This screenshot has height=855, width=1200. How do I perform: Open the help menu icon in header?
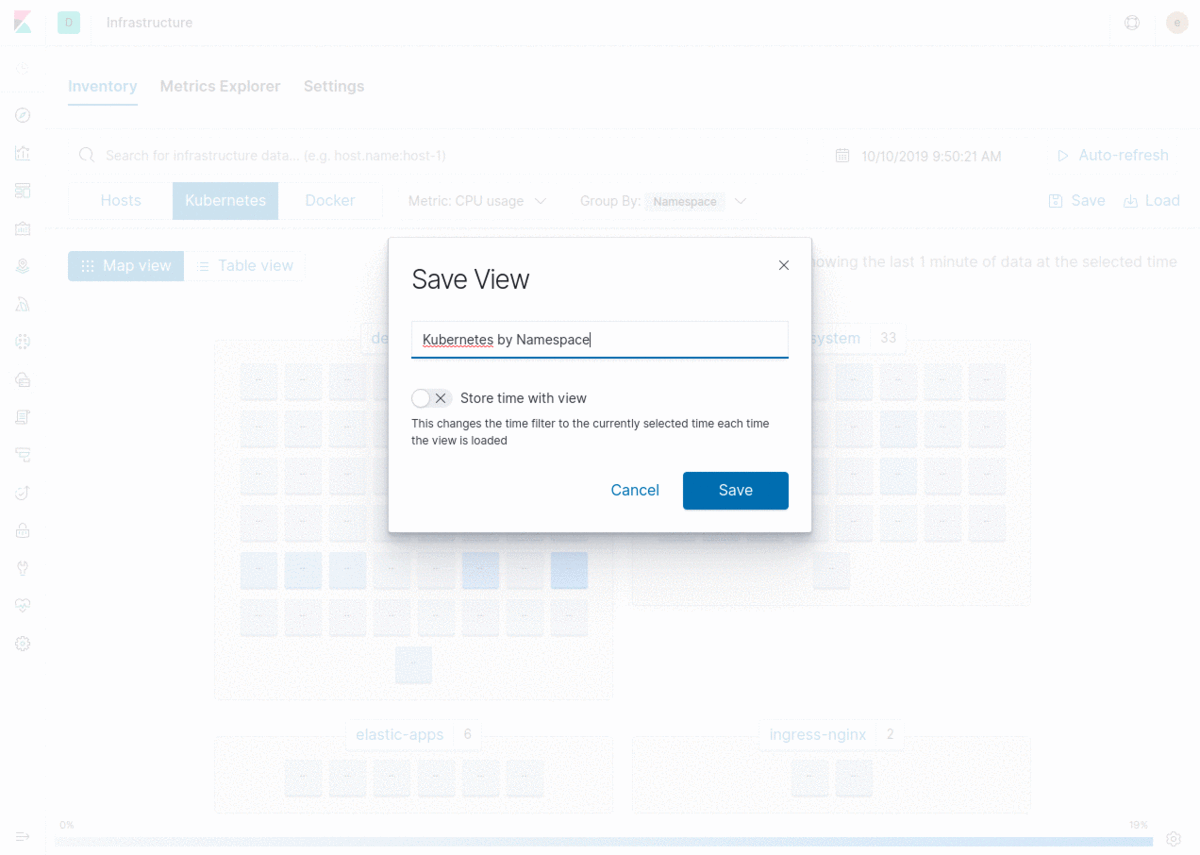[1132, 22]
